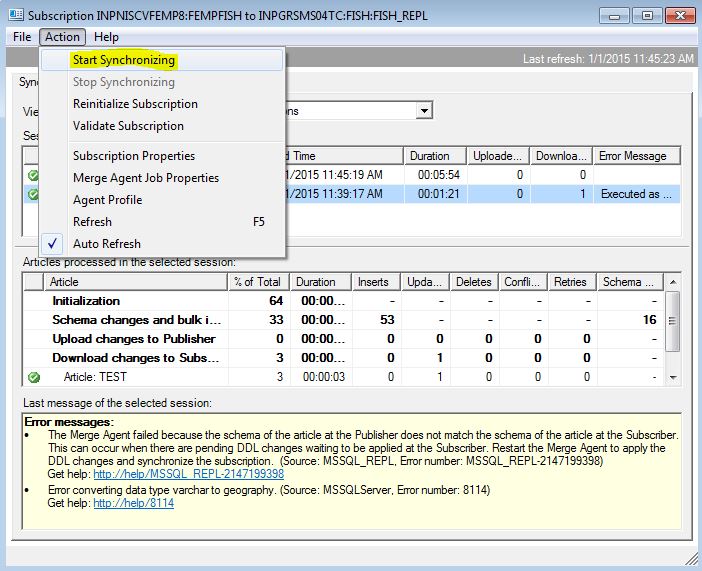Click green check icon in the 11:39:17 AM session row

33,194
